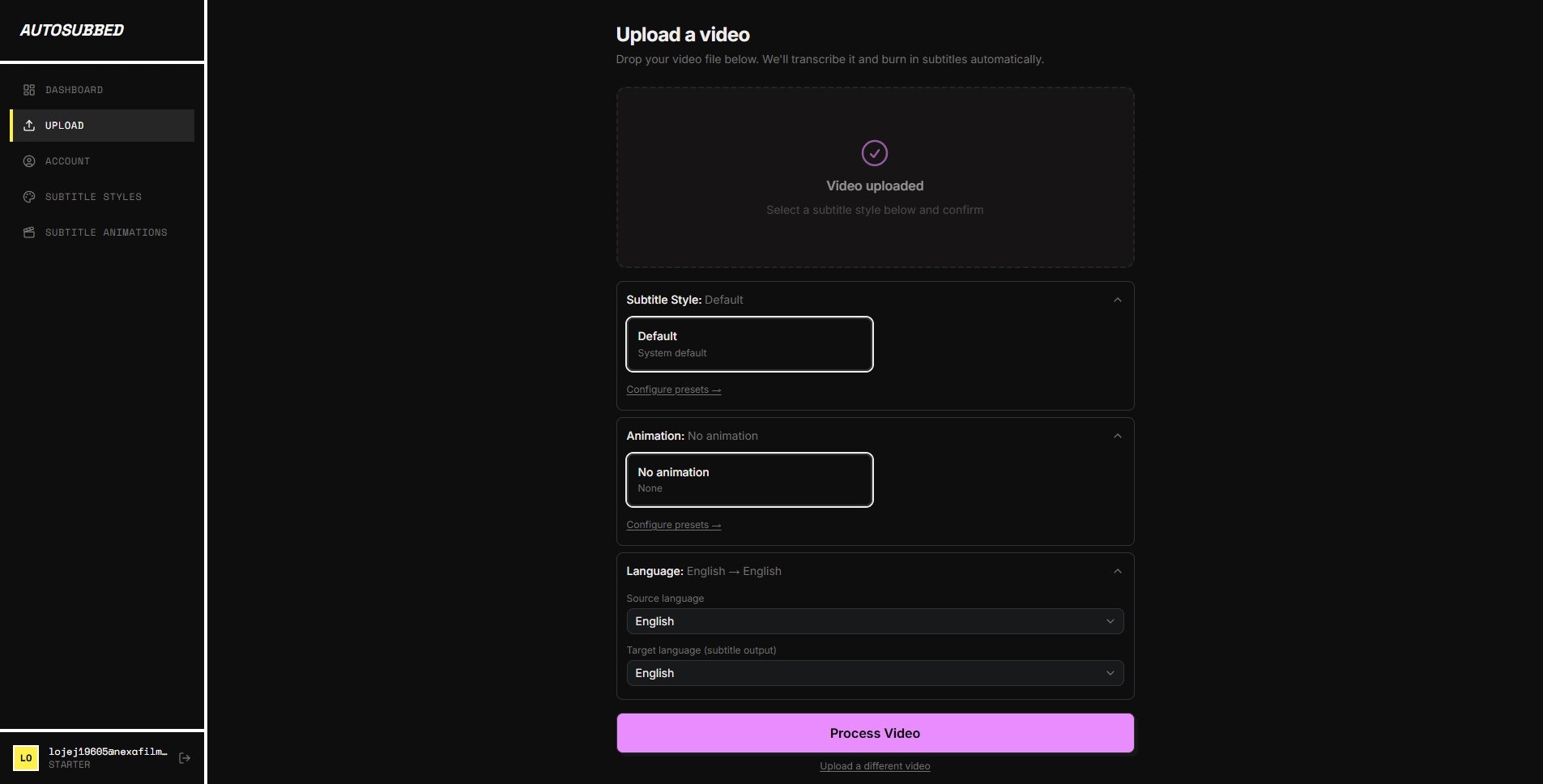Collapse the Animation section chevron
Image resolution: width=1543 pixels, height=784 pixels.
pos(1118,436)
